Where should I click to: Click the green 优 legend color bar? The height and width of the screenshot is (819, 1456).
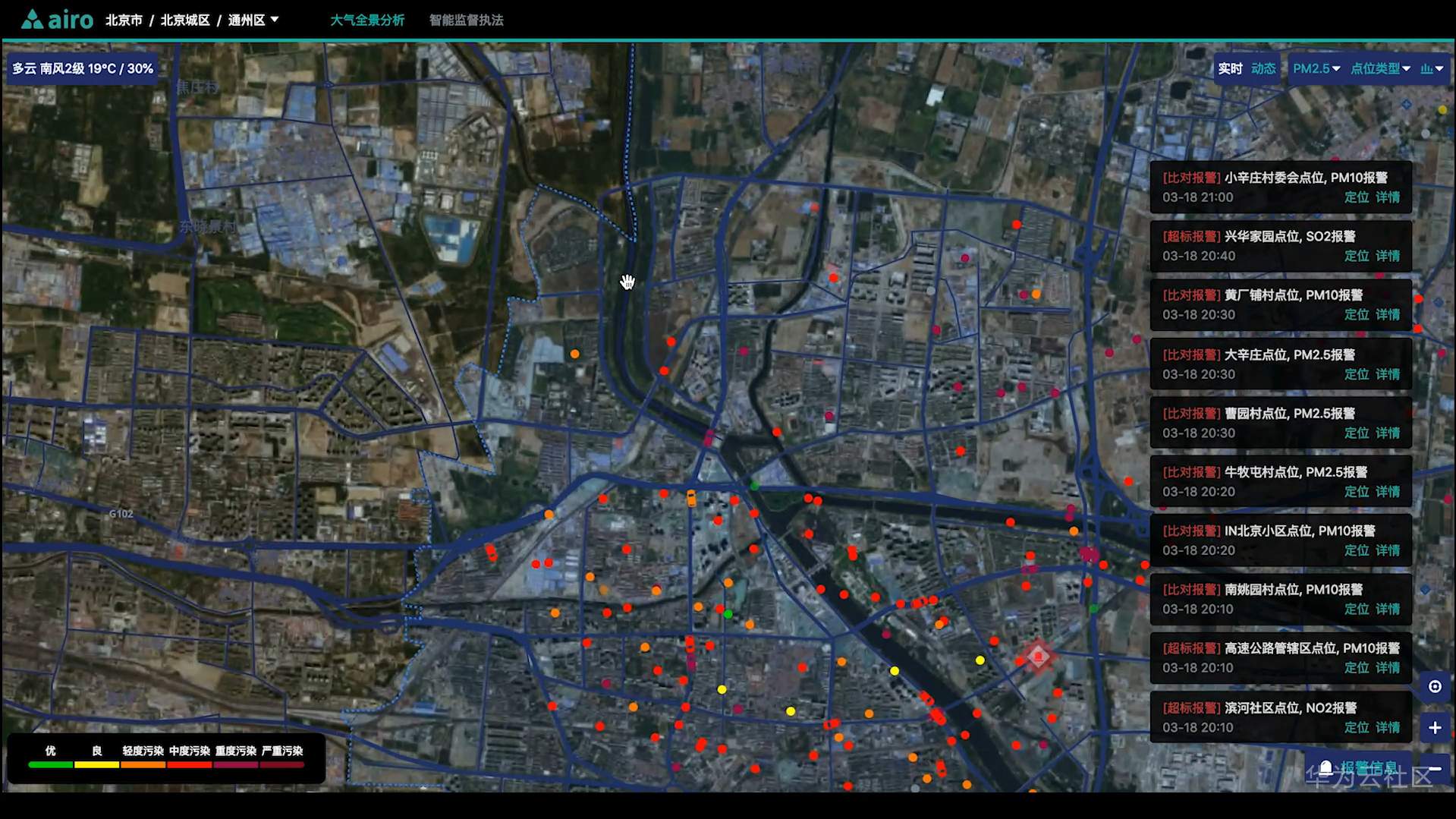(x=50, y=764)
